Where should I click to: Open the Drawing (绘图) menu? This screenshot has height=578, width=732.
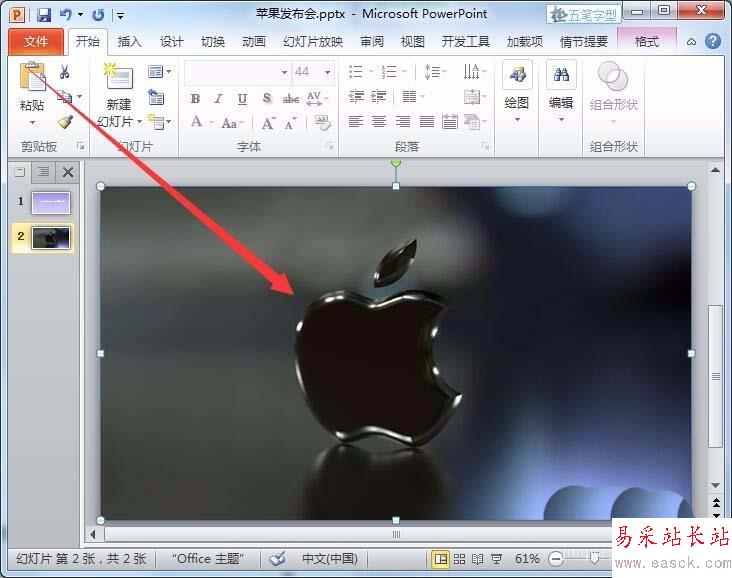click(x=517, y=92)
